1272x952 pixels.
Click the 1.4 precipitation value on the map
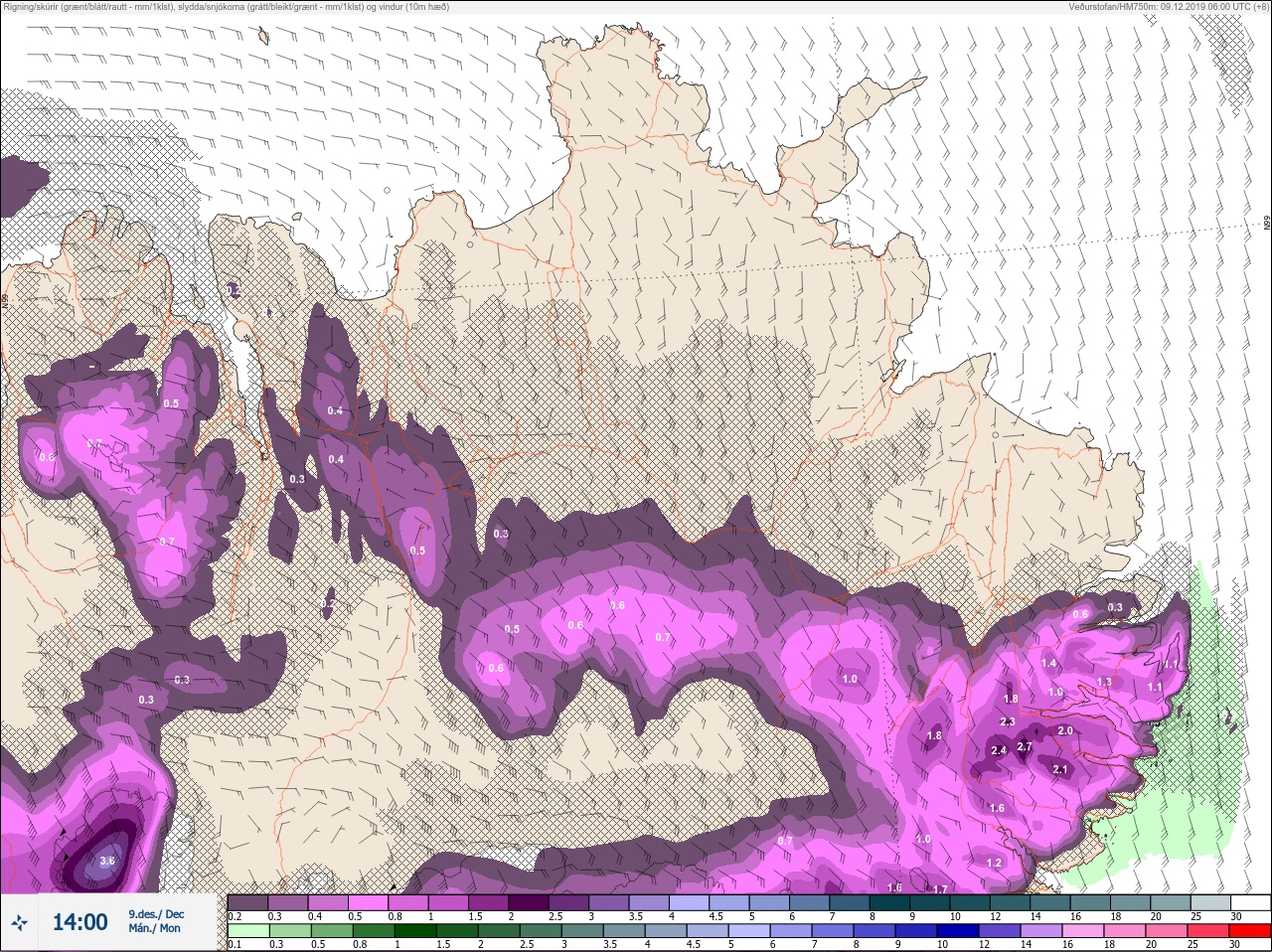pyautogui.click(x=1049, y=663)
